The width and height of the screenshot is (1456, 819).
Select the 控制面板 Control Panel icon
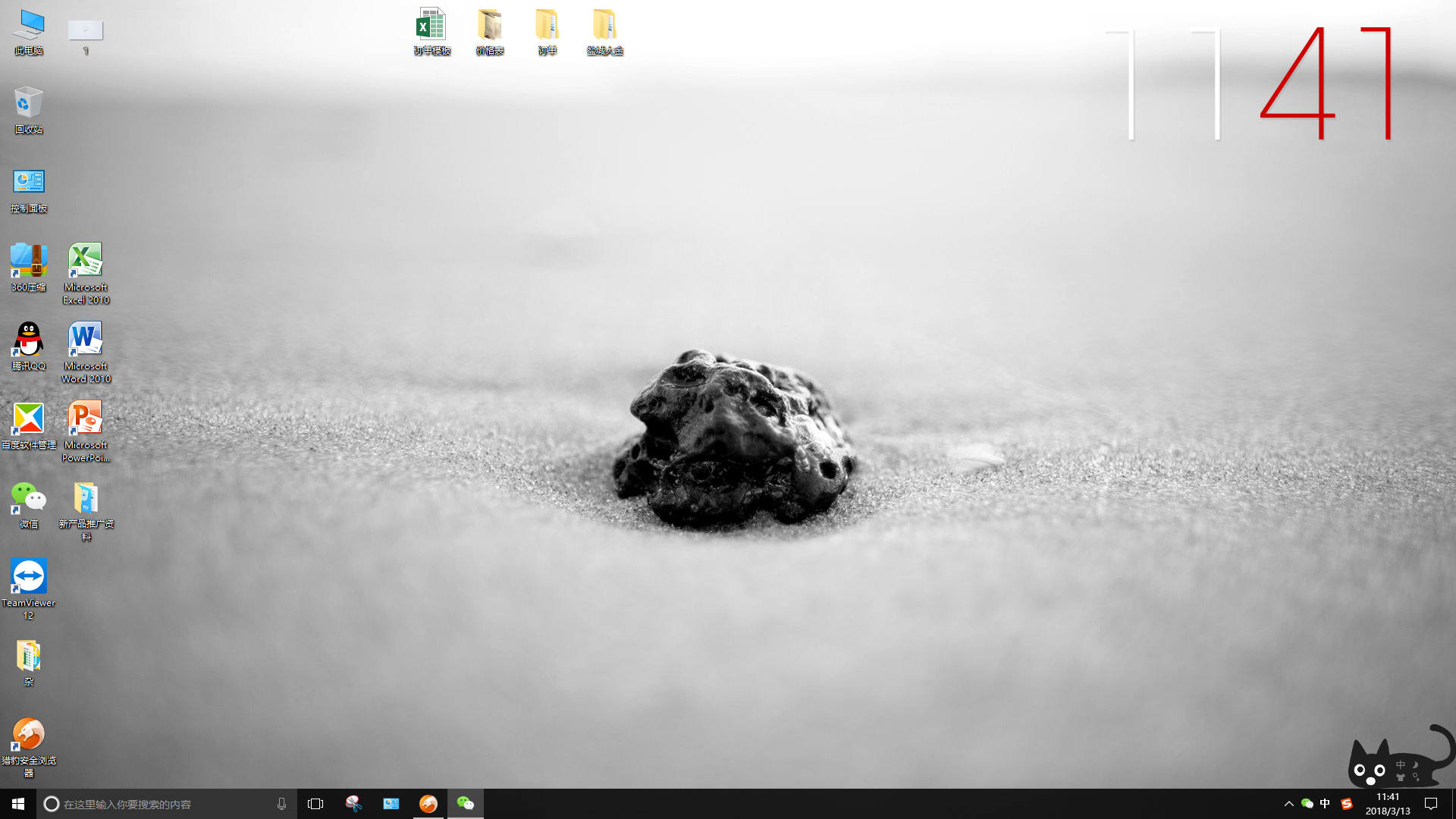tap(28, 183)
